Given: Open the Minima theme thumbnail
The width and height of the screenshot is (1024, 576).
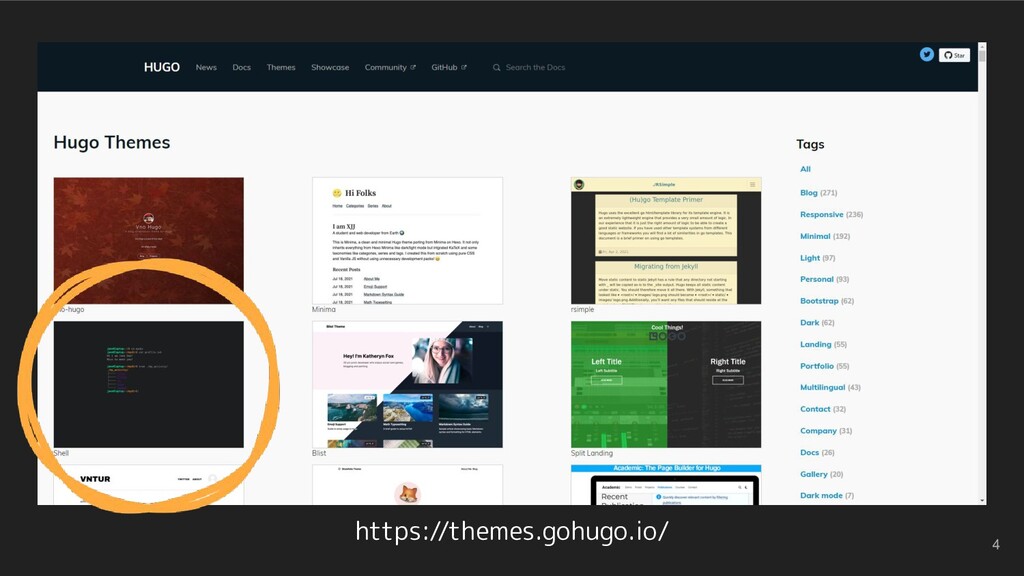Looking at the screenshot, I should [x=408, y=240].
